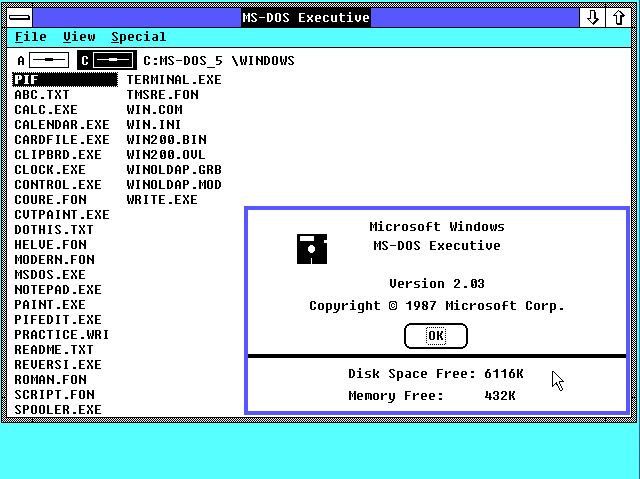640x479 pixels.
Task: Select MSDOS.EXE file
Action: click(50, 275)
